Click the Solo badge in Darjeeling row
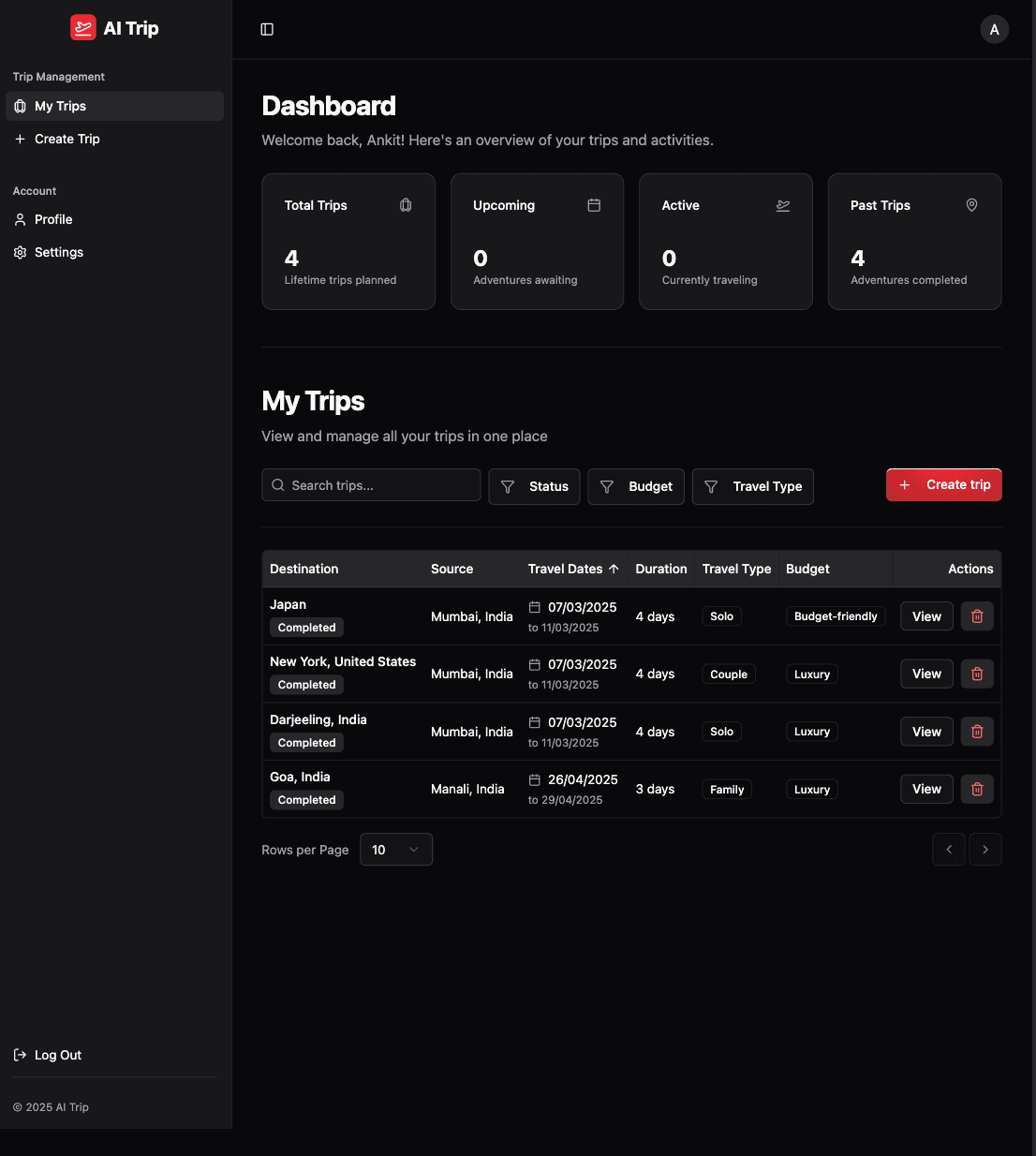1036x1156 pixels. 721,732
